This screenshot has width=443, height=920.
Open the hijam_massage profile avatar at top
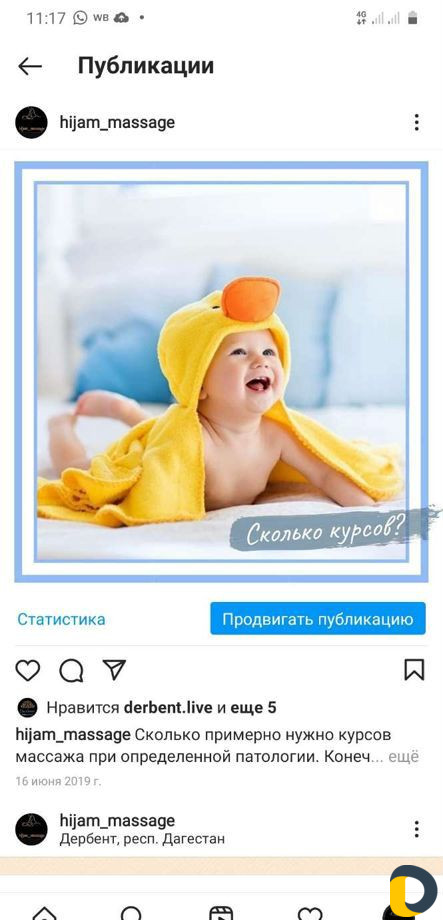tap(31, 123)
